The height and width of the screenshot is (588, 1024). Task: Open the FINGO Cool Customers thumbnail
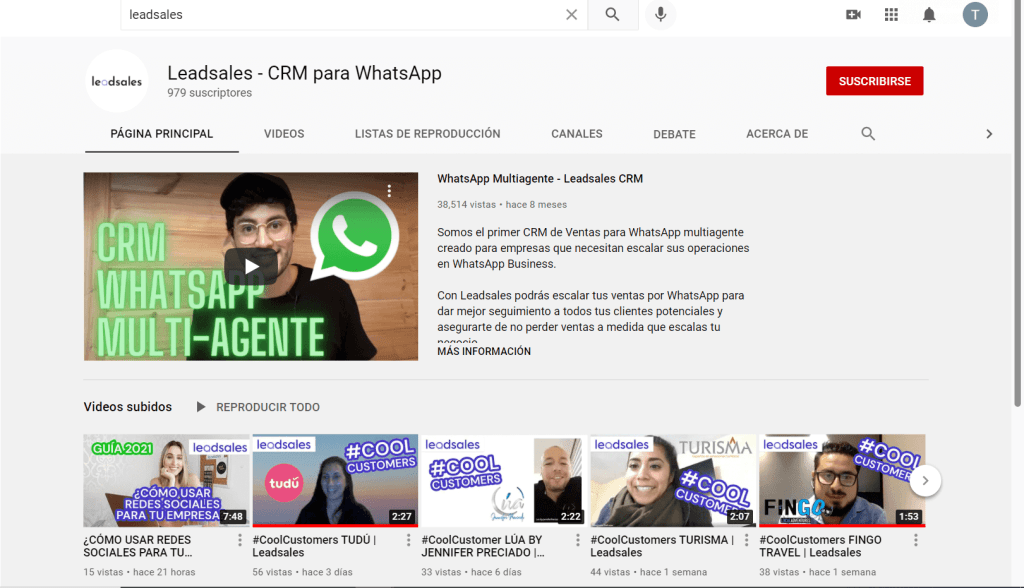point(842,480)
